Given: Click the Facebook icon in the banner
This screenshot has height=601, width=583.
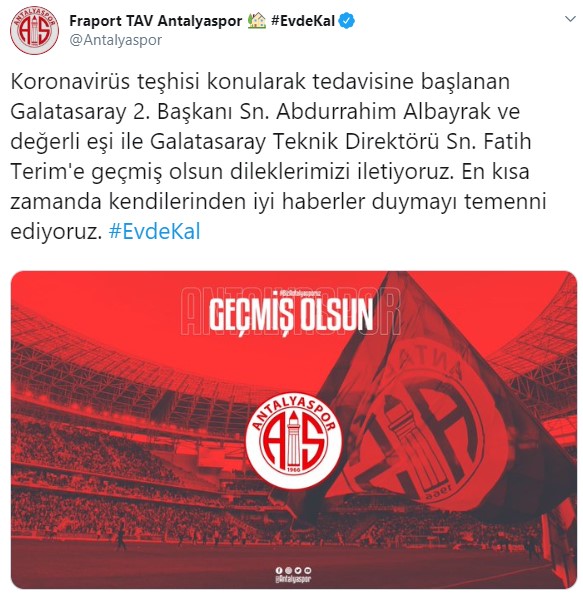Looking at the screenshot, I should coord(279,571).
